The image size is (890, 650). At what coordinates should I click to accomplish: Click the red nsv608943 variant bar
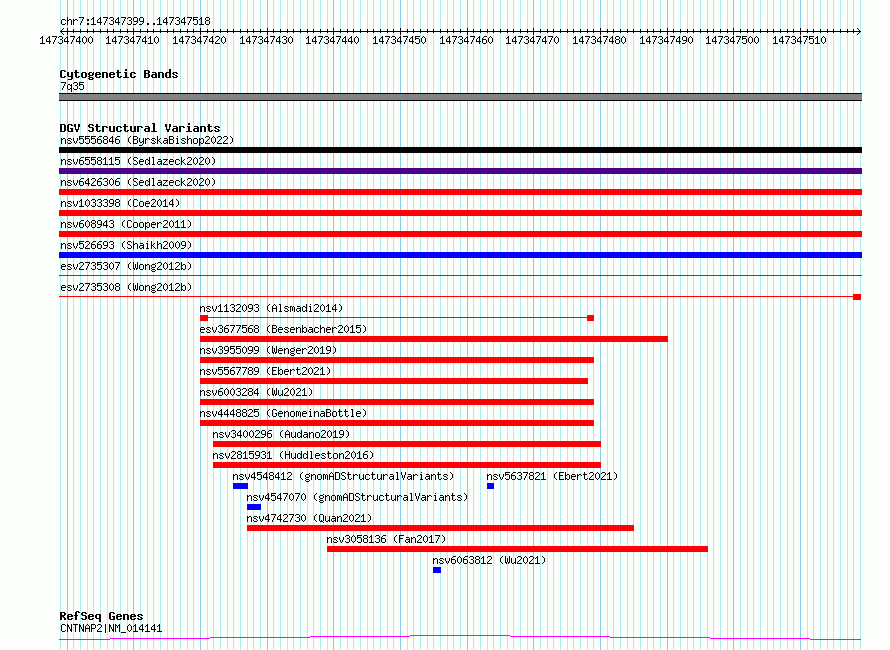point(460,234)
